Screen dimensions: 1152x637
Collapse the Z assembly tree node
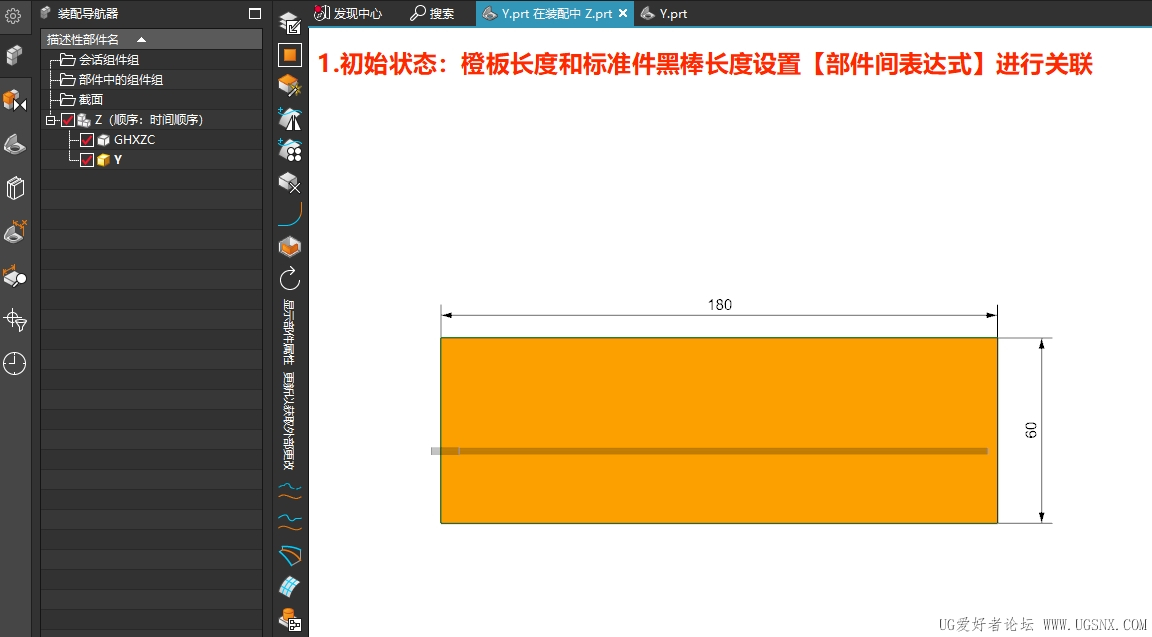click(x=51, y=120)
